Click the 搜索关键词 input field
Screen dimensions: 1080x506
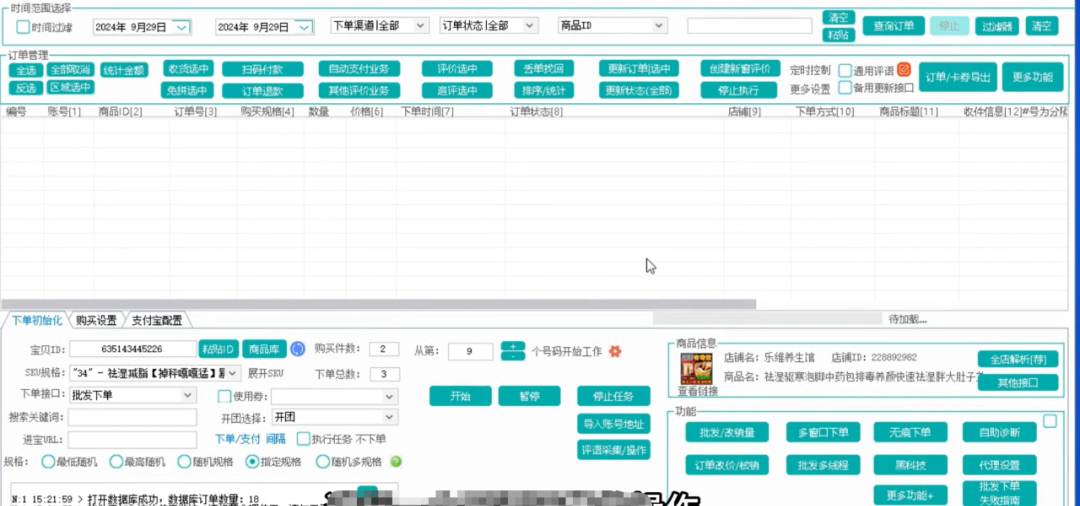pyautogui.click(x=132, y=417)
